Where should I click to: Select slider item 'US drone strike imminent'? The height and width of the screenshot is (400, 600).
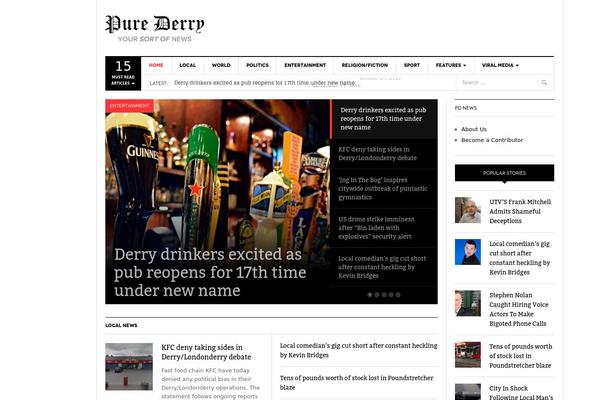[384, 228]
